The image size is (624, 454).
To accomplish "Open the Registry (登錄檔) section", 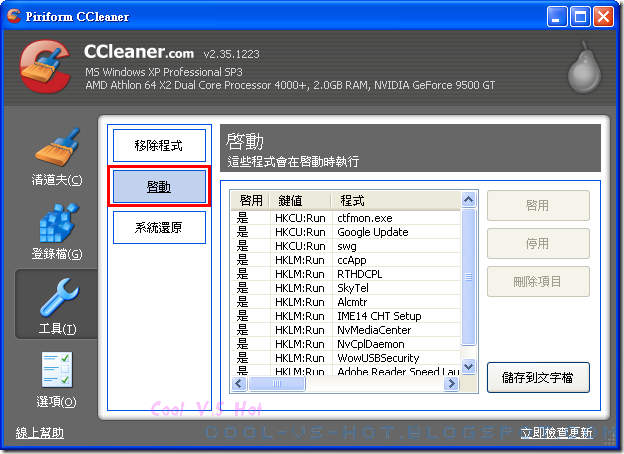I will tap(57, 231).
